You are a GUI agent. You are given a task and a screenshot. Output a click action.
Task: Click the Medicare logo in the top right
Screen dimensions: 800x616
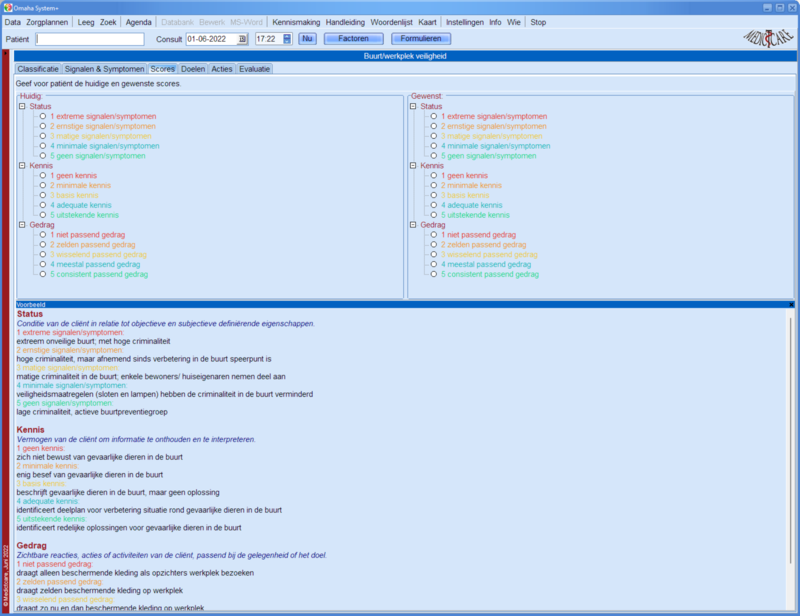(766, 37)
